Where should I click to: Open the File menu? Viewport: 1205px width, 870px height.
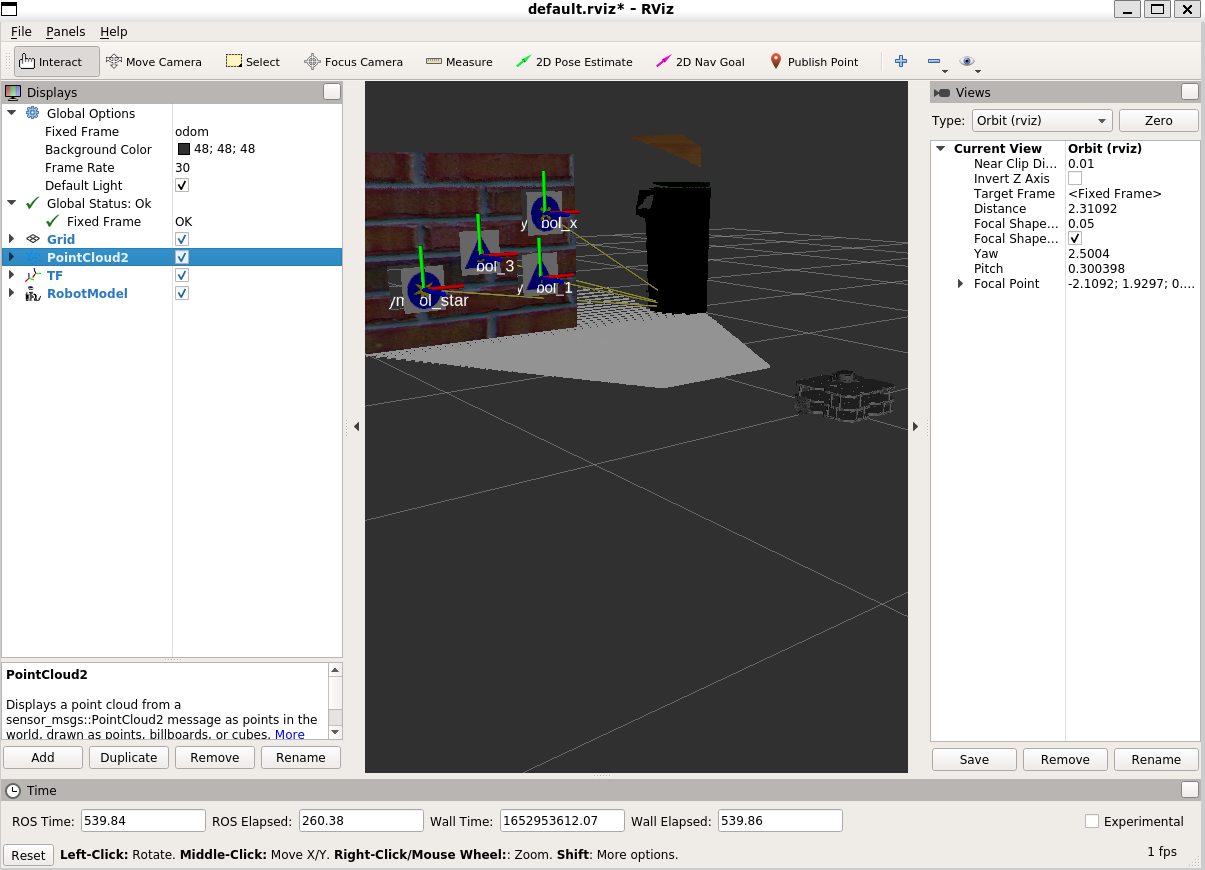(20, 31)
